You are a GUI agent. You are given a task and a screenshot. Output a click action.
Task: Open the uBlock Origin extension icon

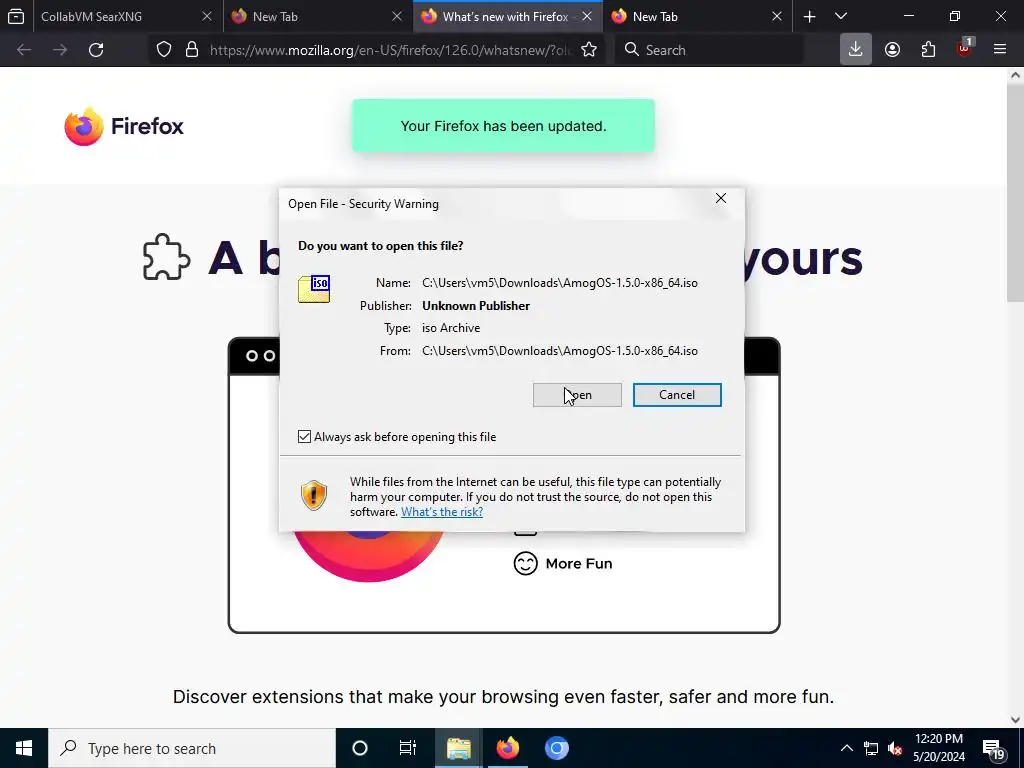pyautogui.click(x=965, y=48)
